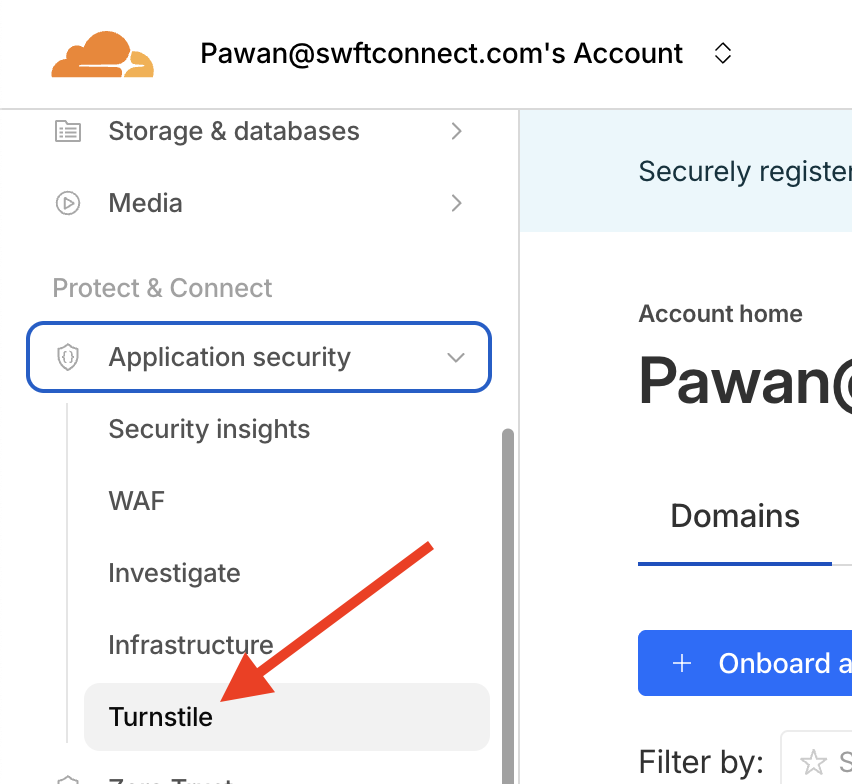
Task: Go to the WAF page
Action: pos(136,501)
